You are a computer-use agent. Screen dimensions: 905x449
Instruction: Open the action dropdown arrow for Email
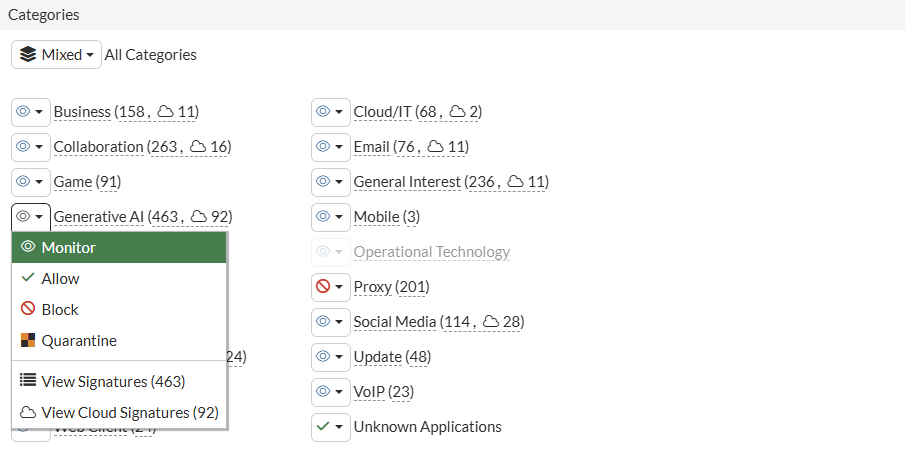click(x=339, y=147)
